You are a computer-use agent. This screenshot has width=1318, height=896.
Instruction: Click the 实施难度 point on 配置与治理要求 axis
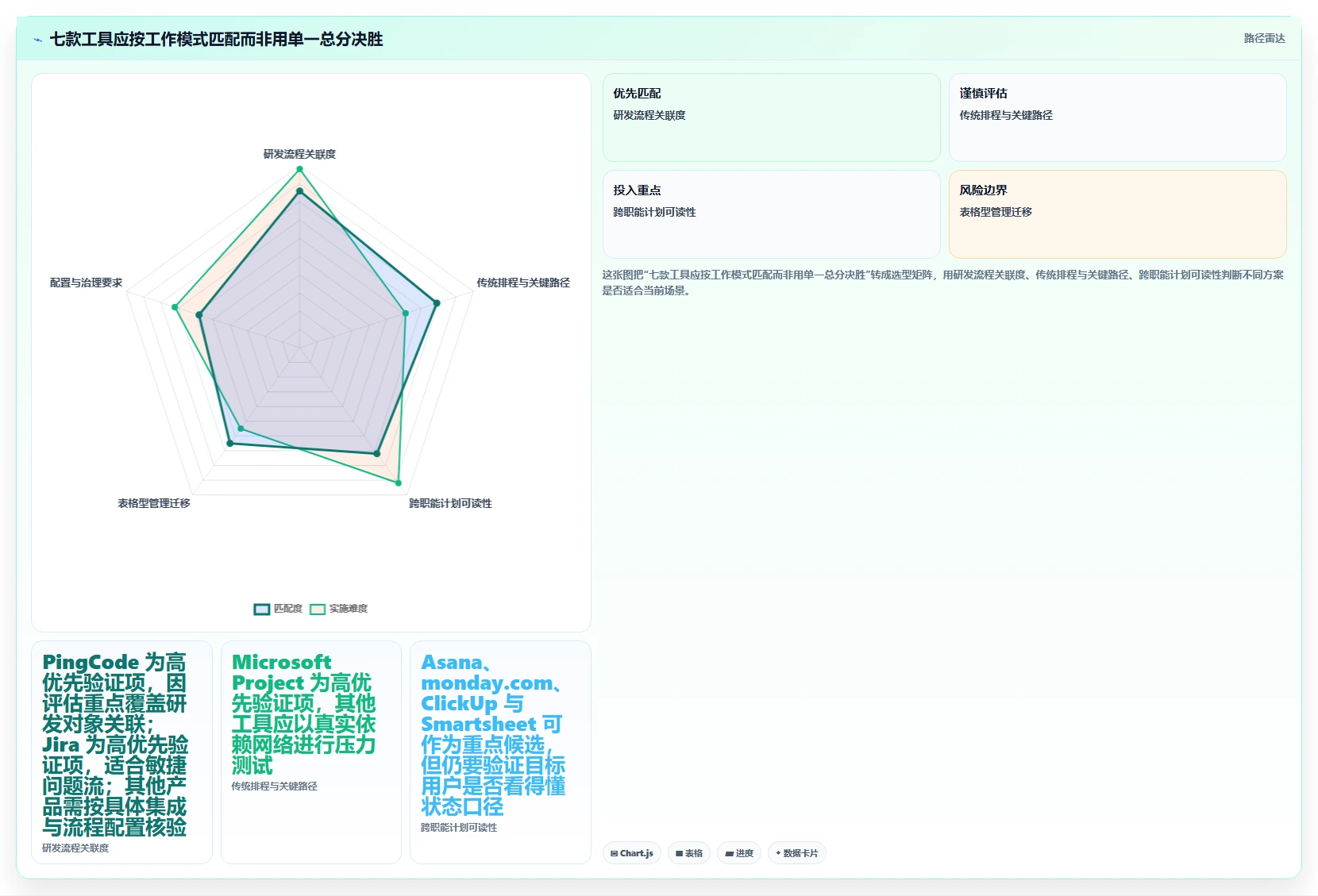[x=175, y=307]
